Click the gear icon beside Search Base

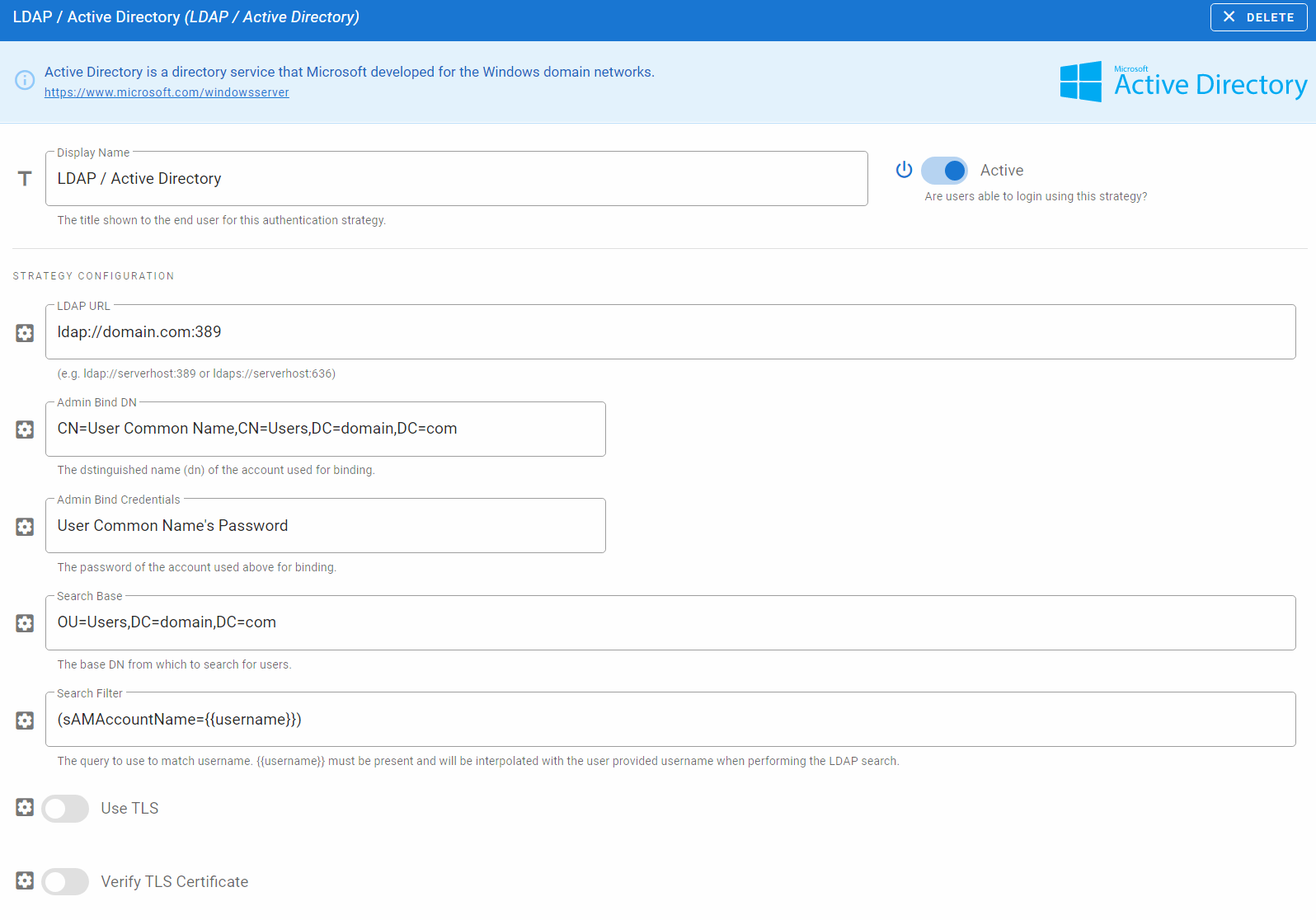[25, 623]
